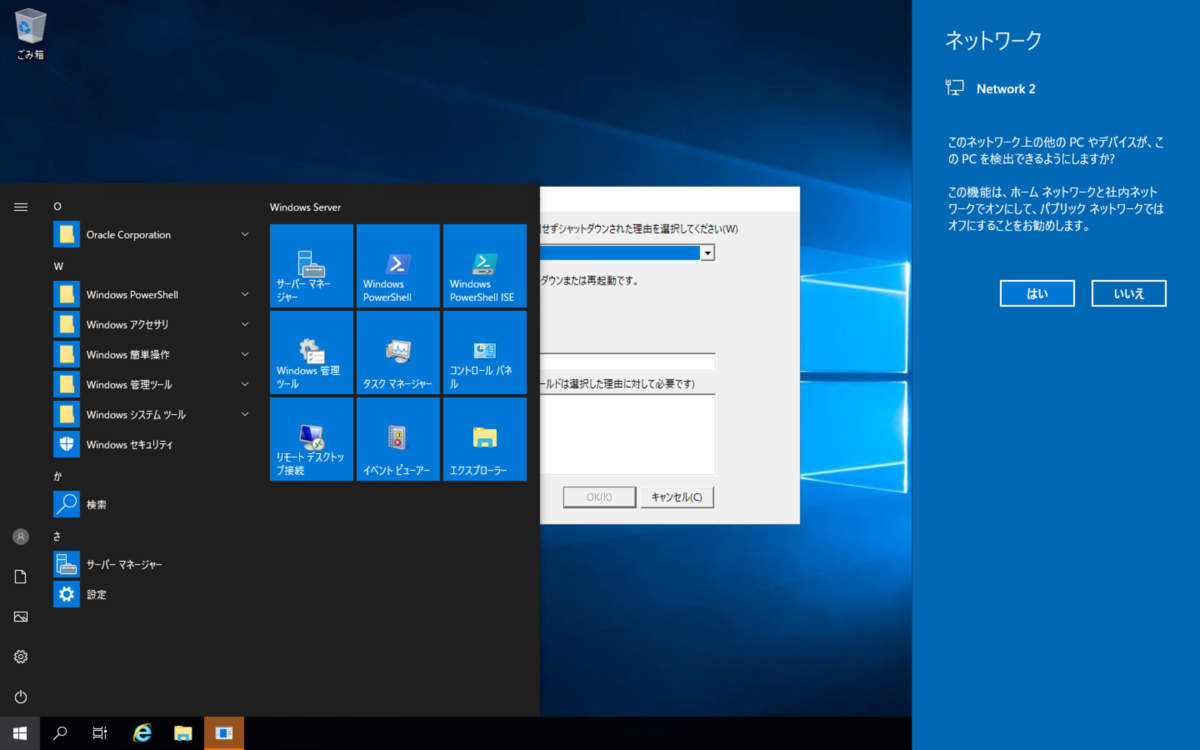Open the shutdown reason dropdown arrow
This screenshot has width=1200, height=750.
tap(707, 253)
